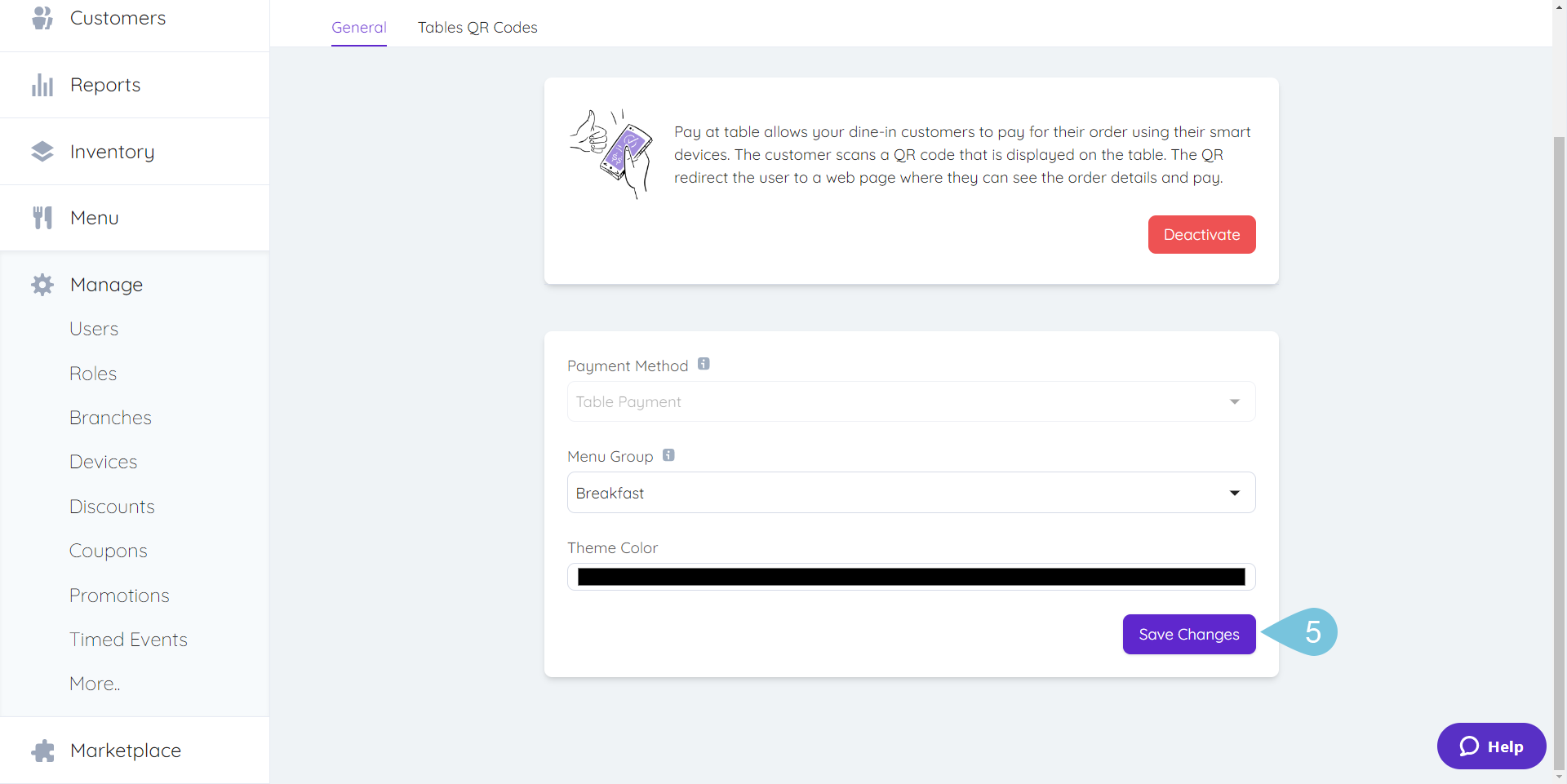Click the Menu Group info icon
1567x784 pixels.
[668, 455]
